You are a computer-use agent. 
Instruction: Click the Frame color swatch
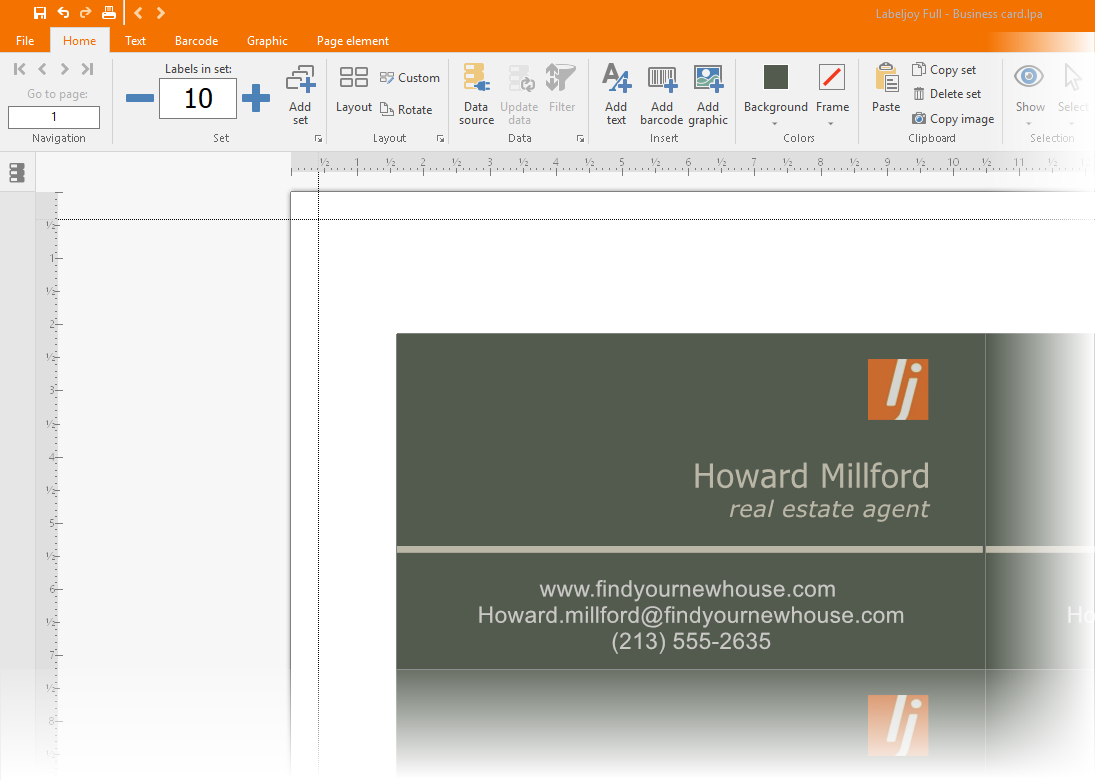[832, 78]
